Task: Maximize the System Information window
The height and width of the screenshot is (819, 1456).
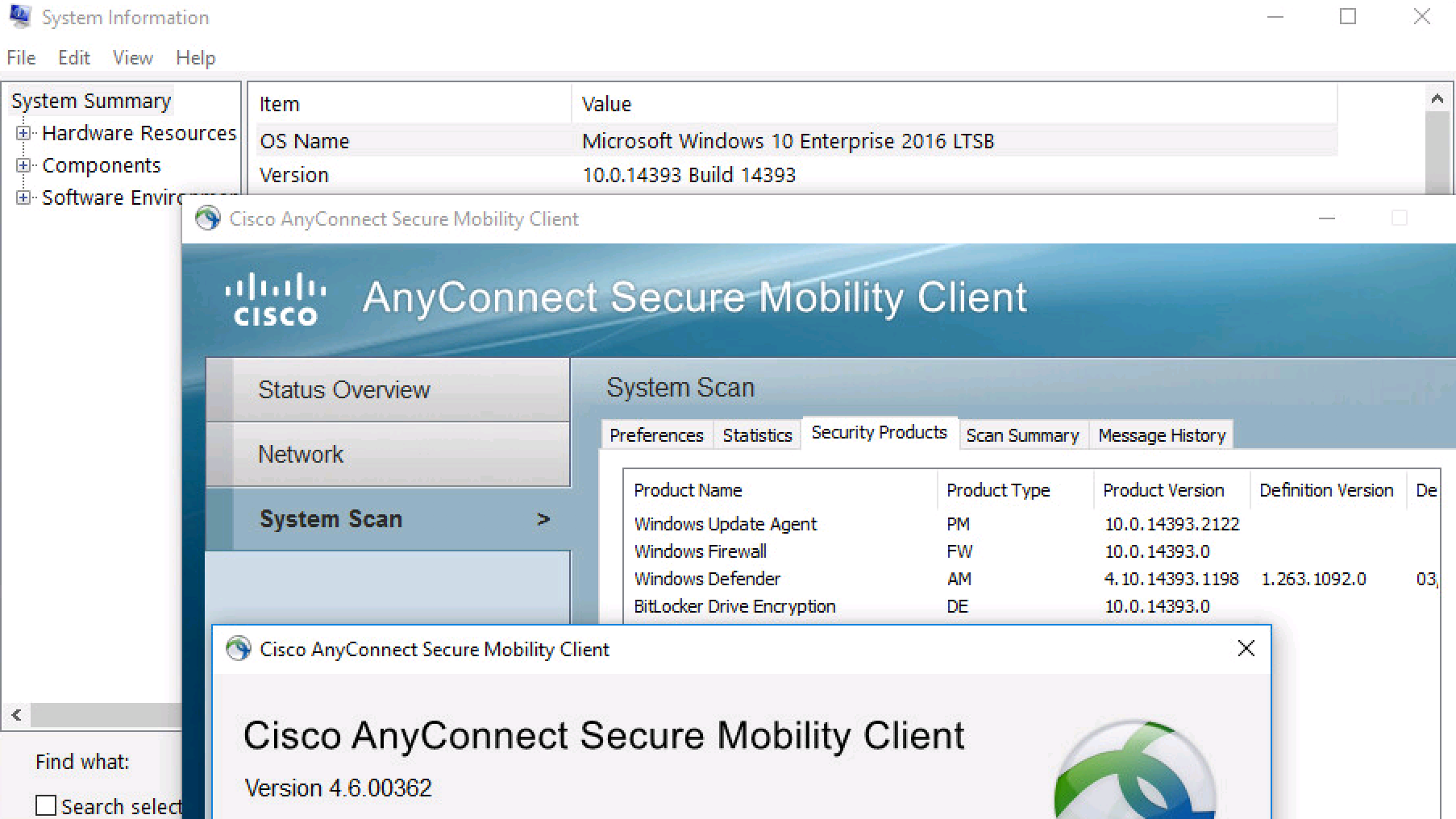Action: point(1348,17)
